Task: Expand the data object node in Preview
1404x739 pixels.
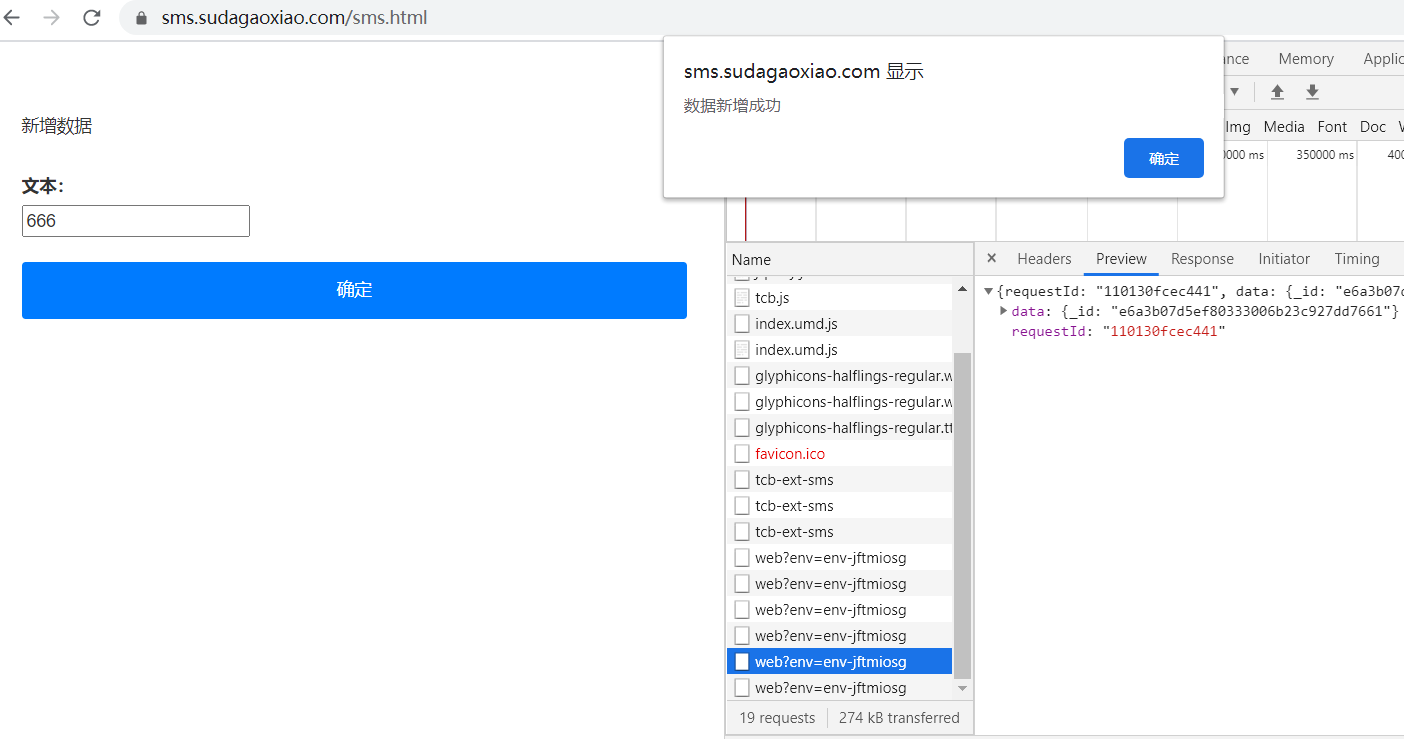Action: (x=1003, y=311)
